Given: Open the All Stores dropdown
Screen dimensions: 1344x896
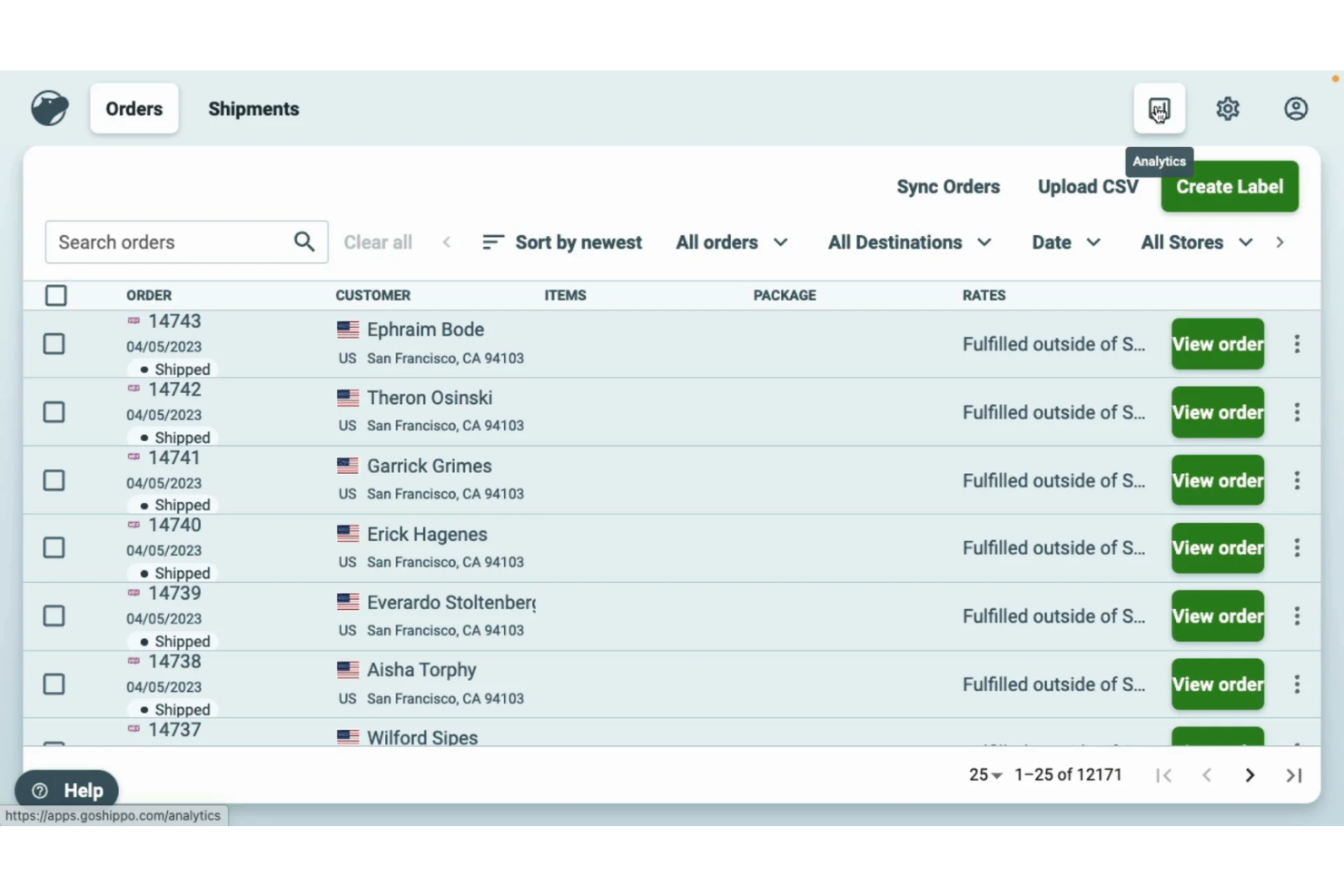Looking at the screenshot, I should [1194, 241].
